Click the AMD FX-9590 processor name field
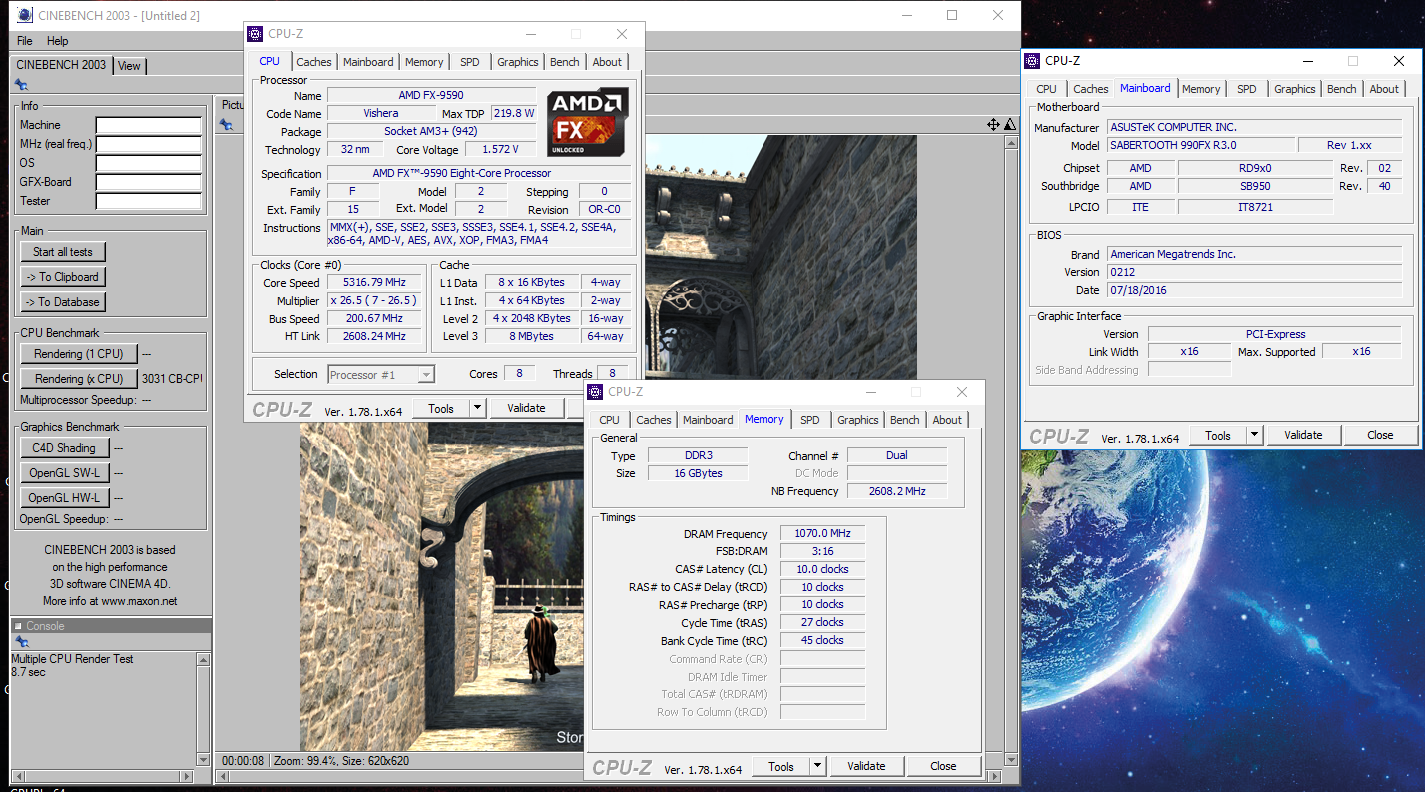This screenshot has width=1425, height=792. tap(431, 96)
